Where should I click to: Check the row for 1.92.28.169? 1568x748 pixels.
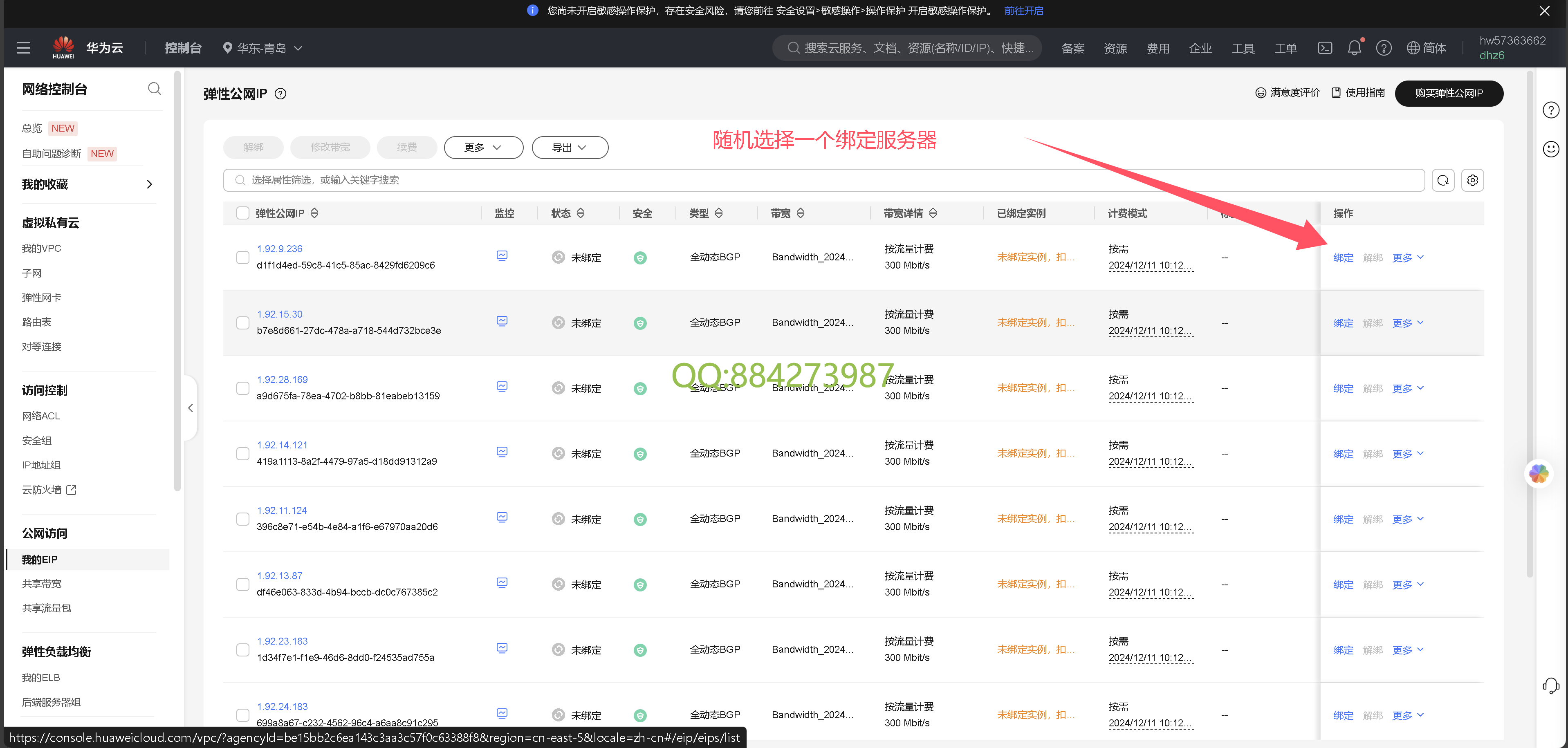point(243,388)
